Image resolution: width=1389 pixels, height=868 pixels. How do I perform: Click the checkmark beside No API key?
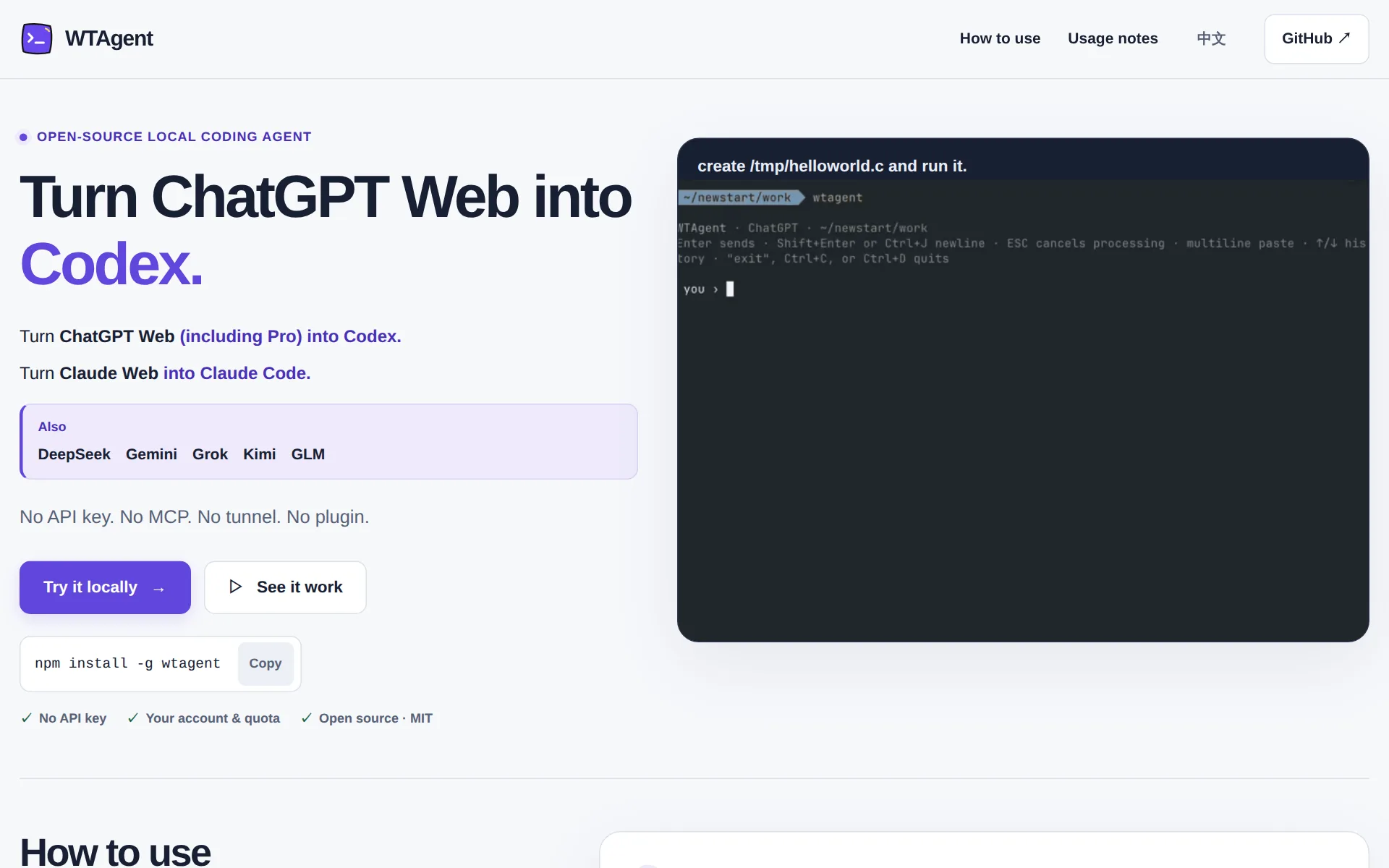27,718
